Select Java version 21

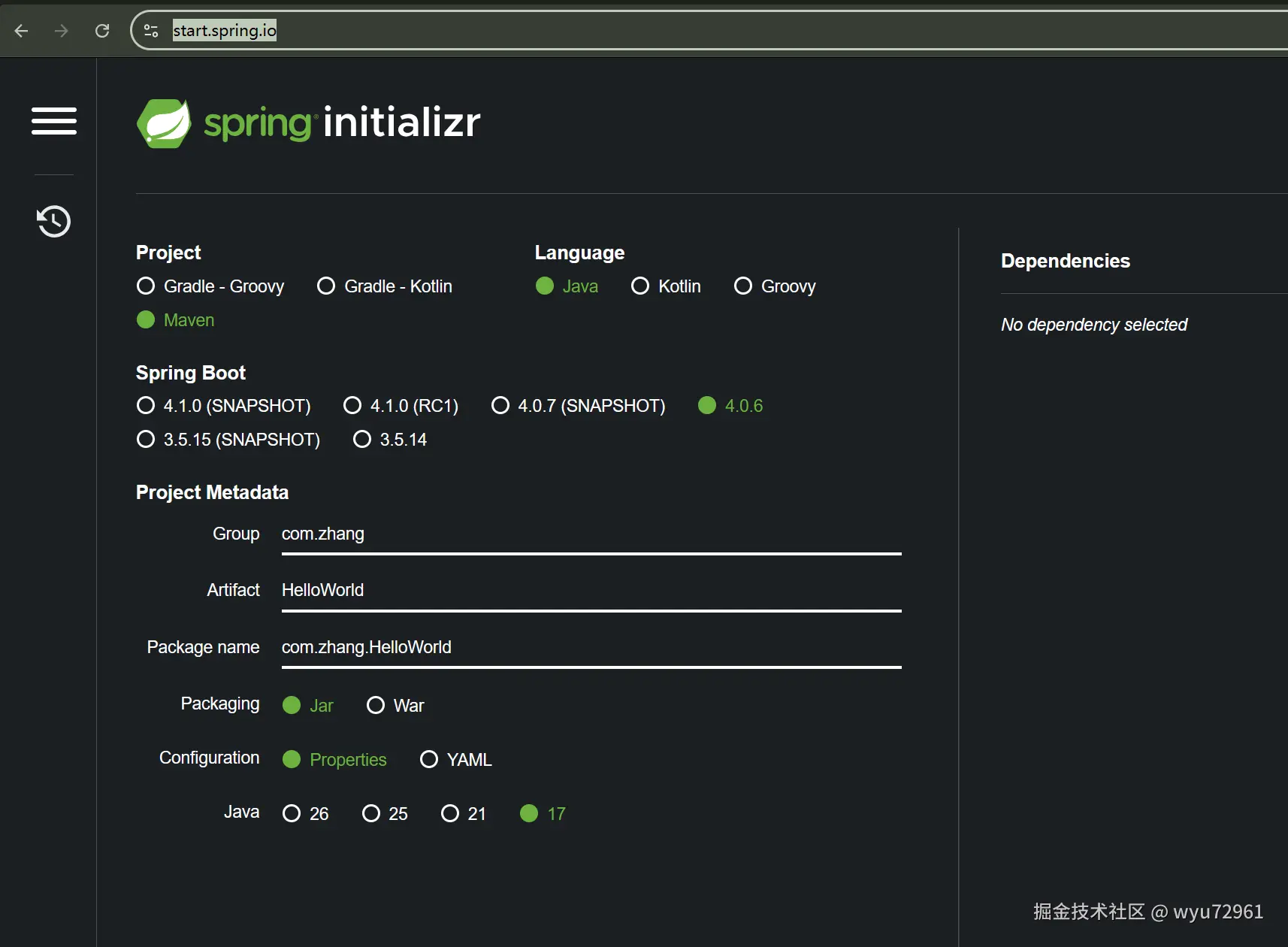click(x=464, y=814)
